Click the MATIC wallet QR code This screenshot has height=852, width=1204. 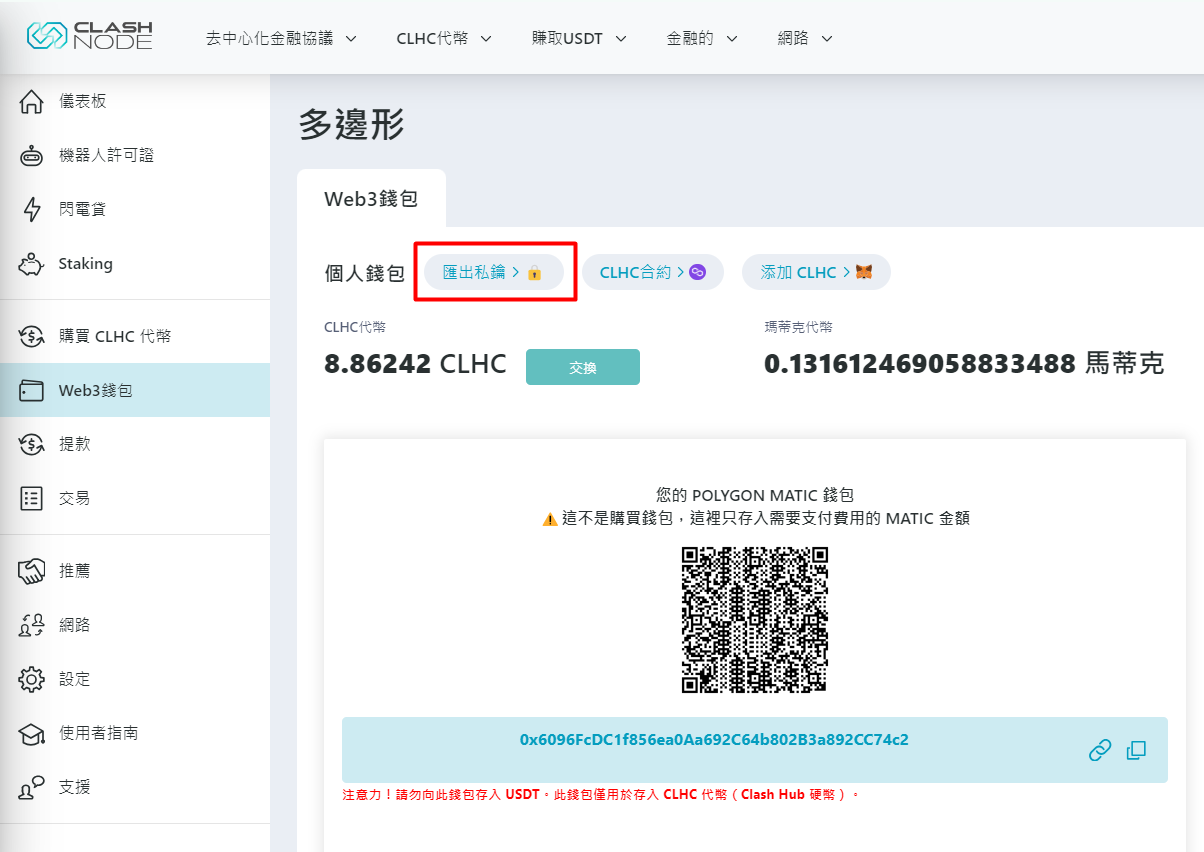tap(755, 620)
